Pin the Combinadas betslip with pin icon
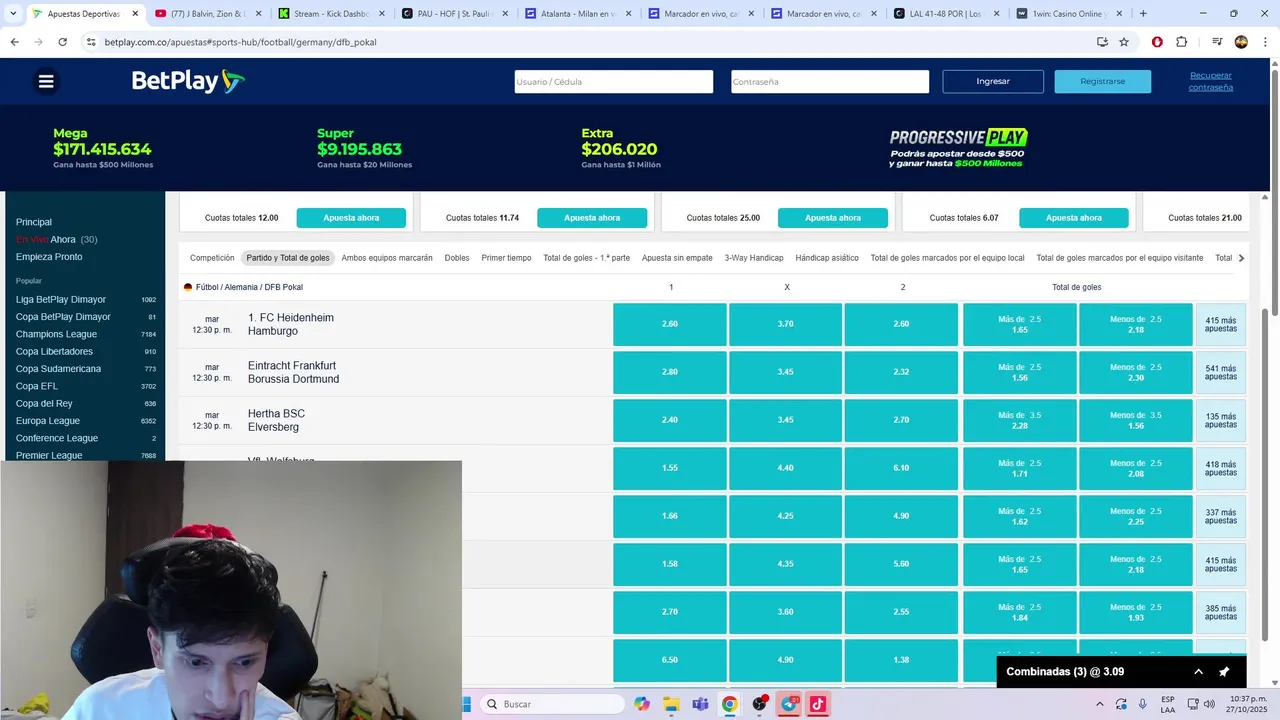 1224,672
